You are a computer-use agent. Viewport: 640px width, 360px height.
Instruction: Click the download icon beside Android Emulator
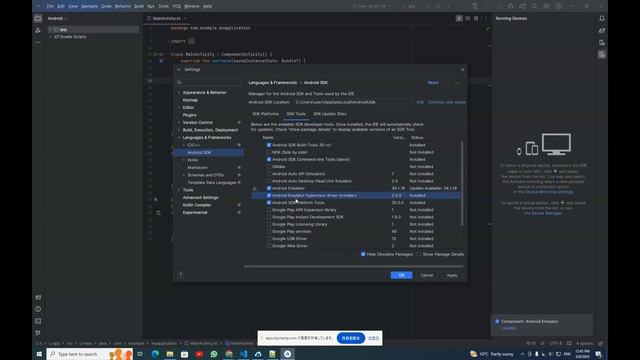tap(255, 188)
